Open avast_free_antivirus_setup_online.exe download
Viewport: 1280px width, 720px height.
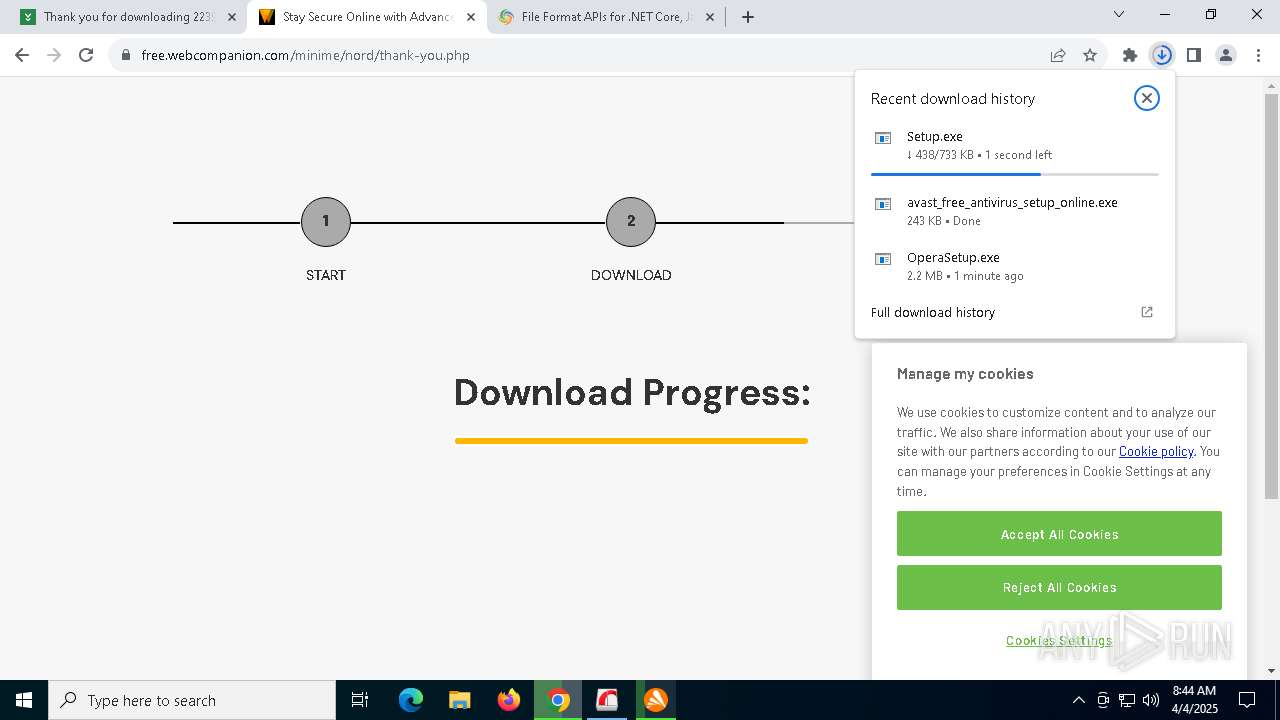[x=1015, y=211]
